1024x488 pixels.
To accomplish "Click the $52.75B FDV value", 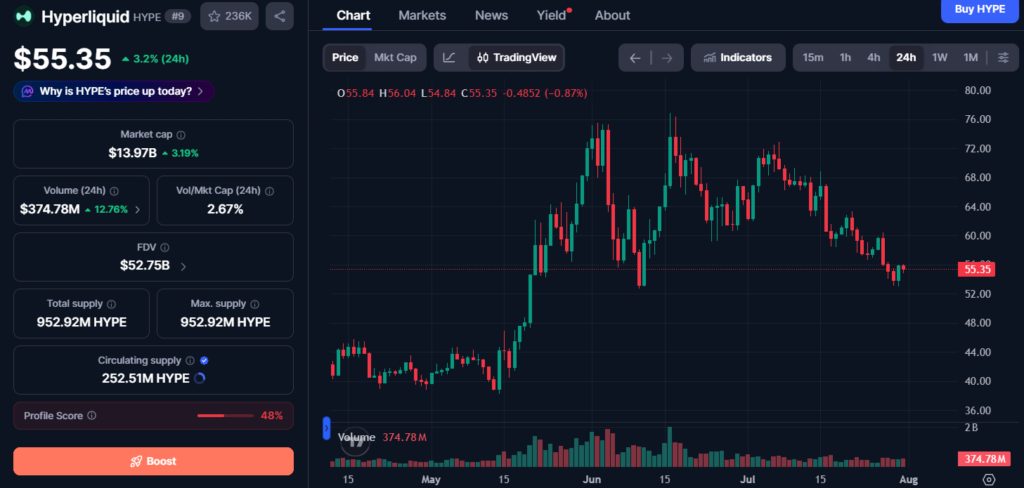I will pyautogui.click(x=145, y=266).
